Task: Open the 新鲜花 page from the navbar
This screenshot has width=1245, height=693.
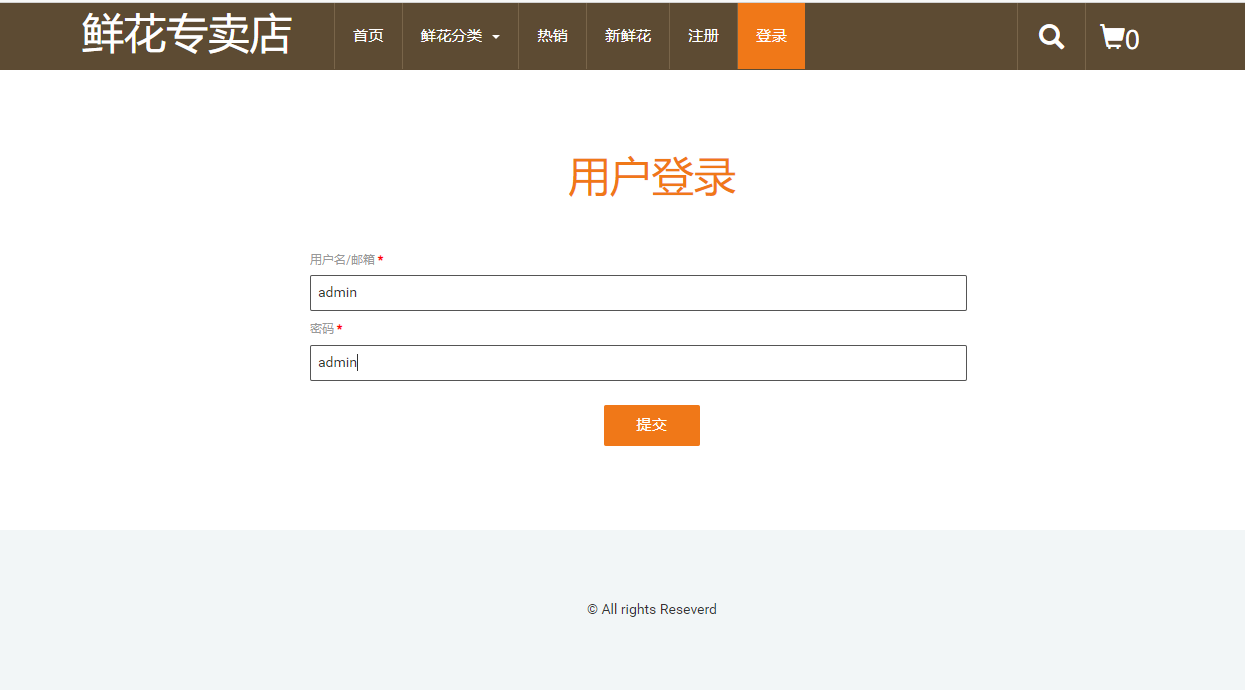Action: pyautogui.click(x=627, y=35)
